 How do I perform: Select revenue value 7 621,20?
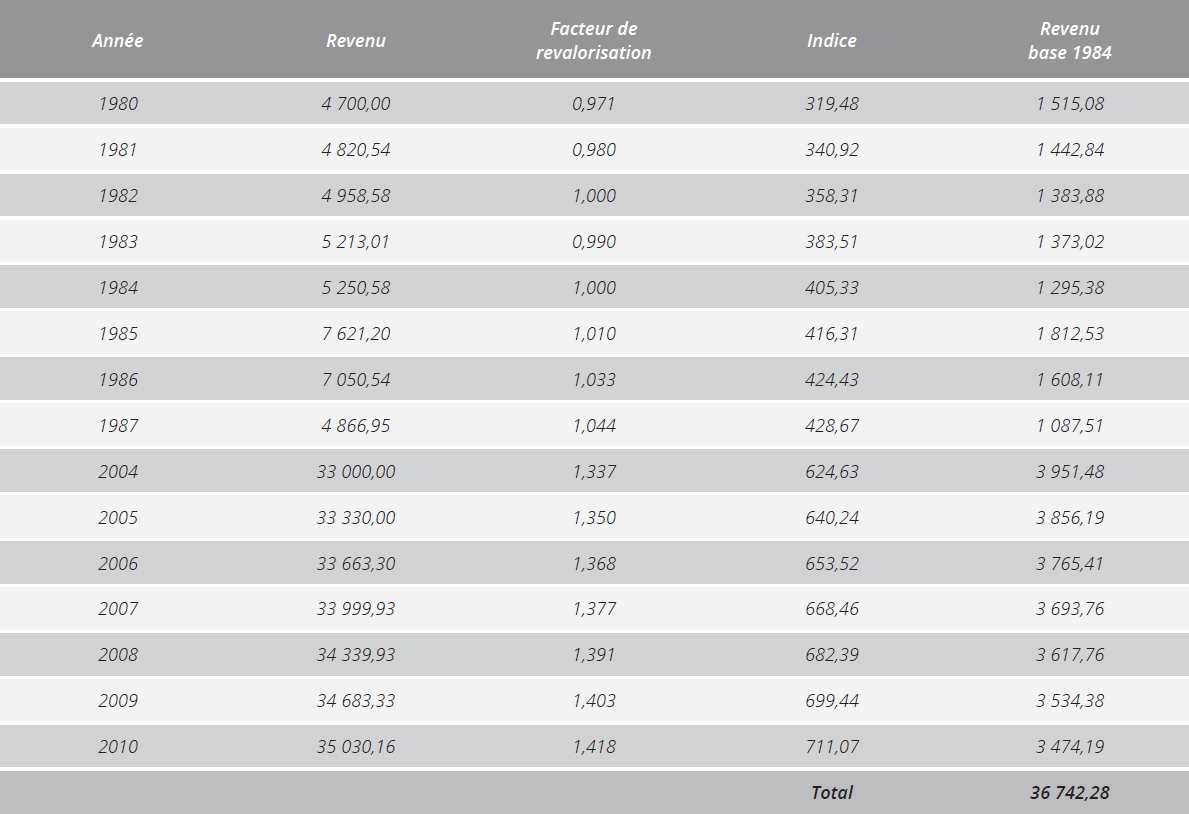point(356,334)
